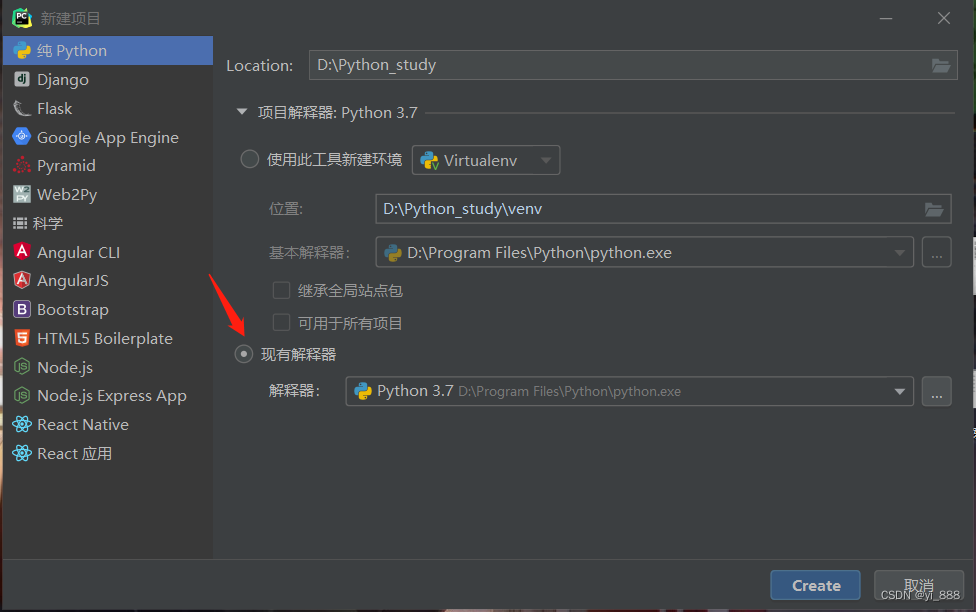Click Python icon in 解释器 combo box
The width and height of the screenshot is (976, 612).
[363, 391]
